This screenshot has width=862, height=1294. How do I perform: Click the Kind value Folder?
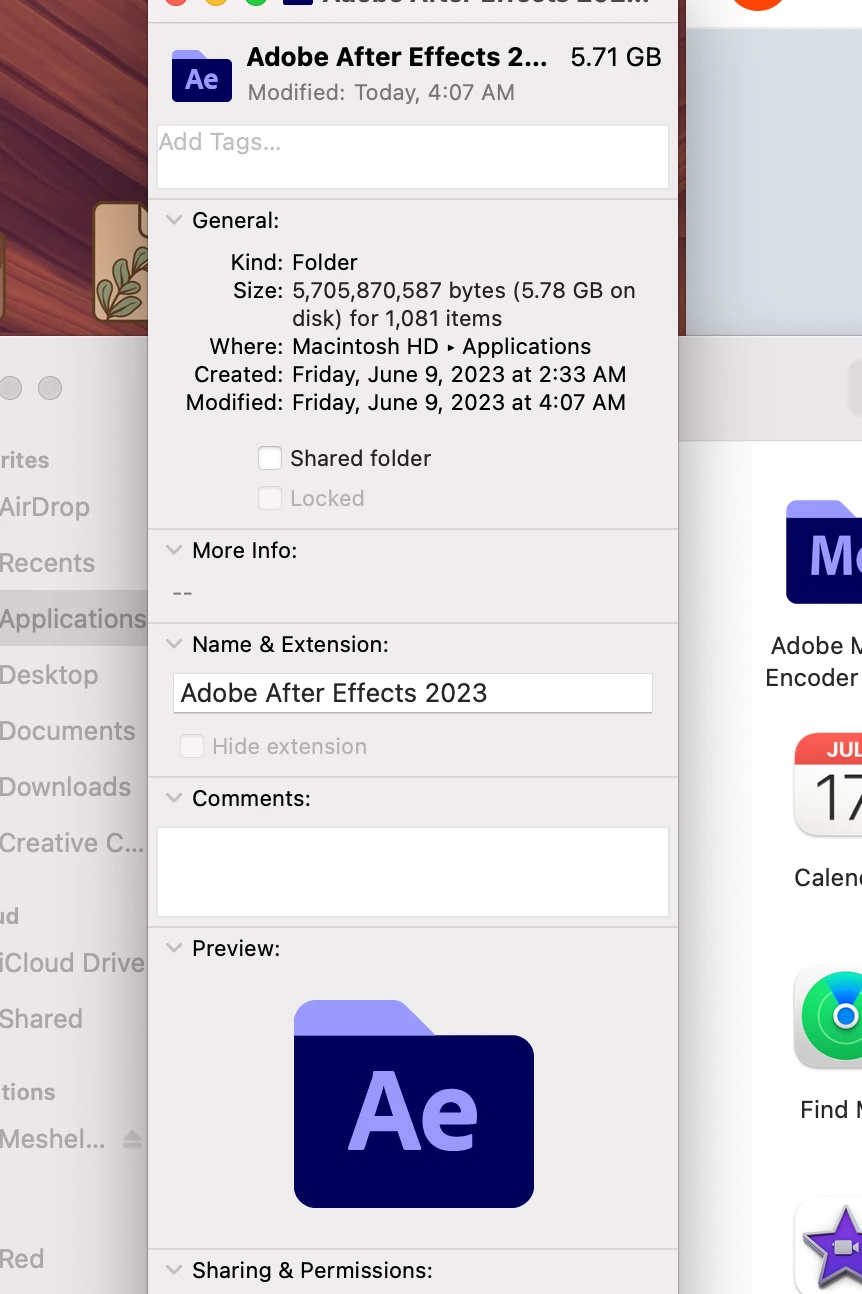[x=325, y=262]
